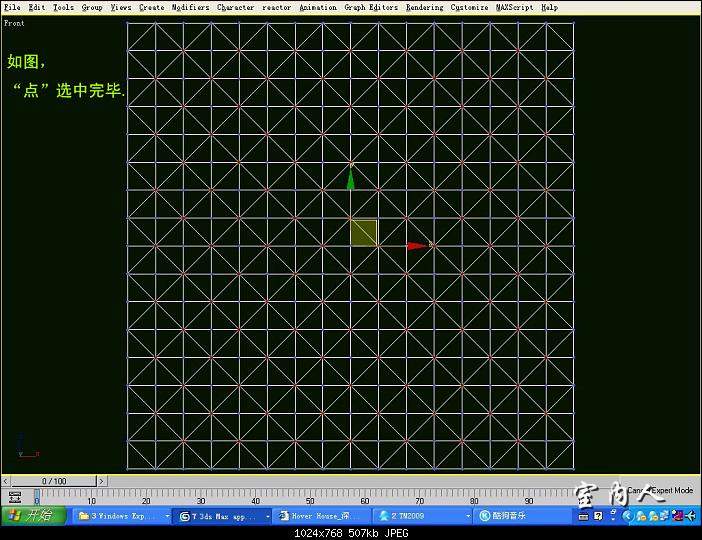Grab the red X-axis gizmo arrow

point(419,245)
